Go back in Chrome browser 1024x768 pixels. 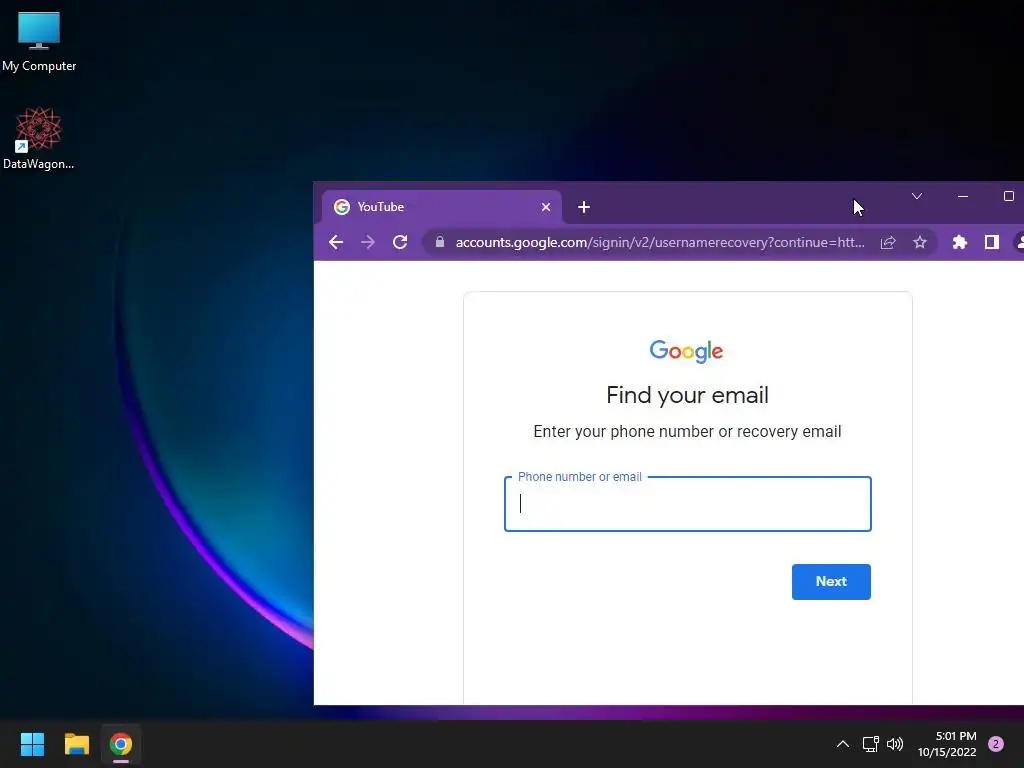click(x=336, y=242)
